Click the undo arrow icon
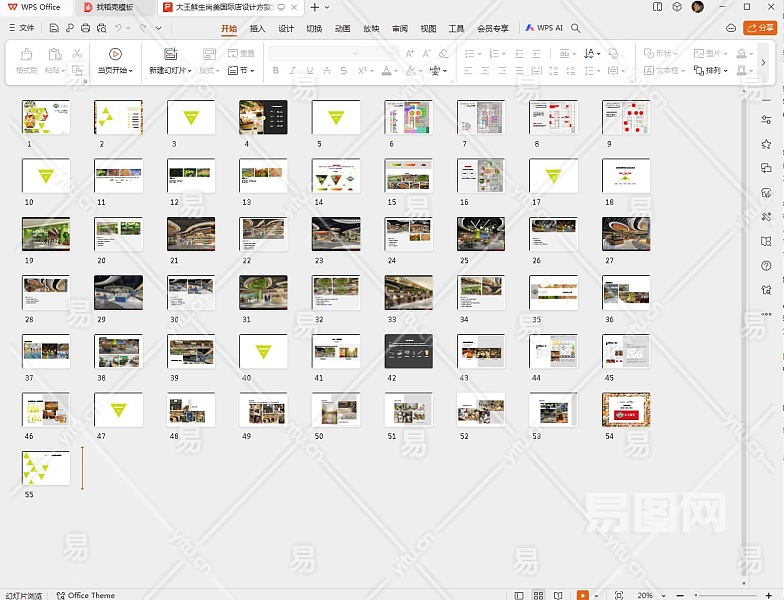 coord(117,28)
